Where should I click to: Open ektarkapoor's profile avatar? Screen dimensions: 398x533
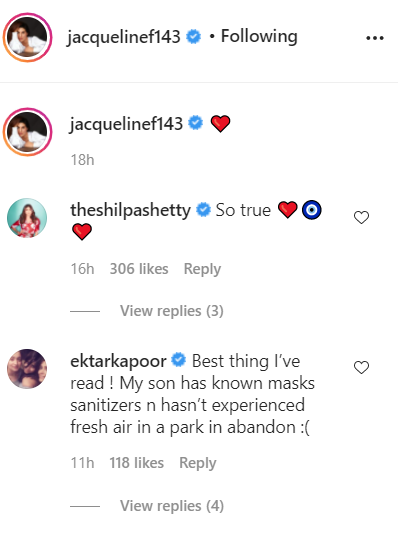tap(27, 368)
